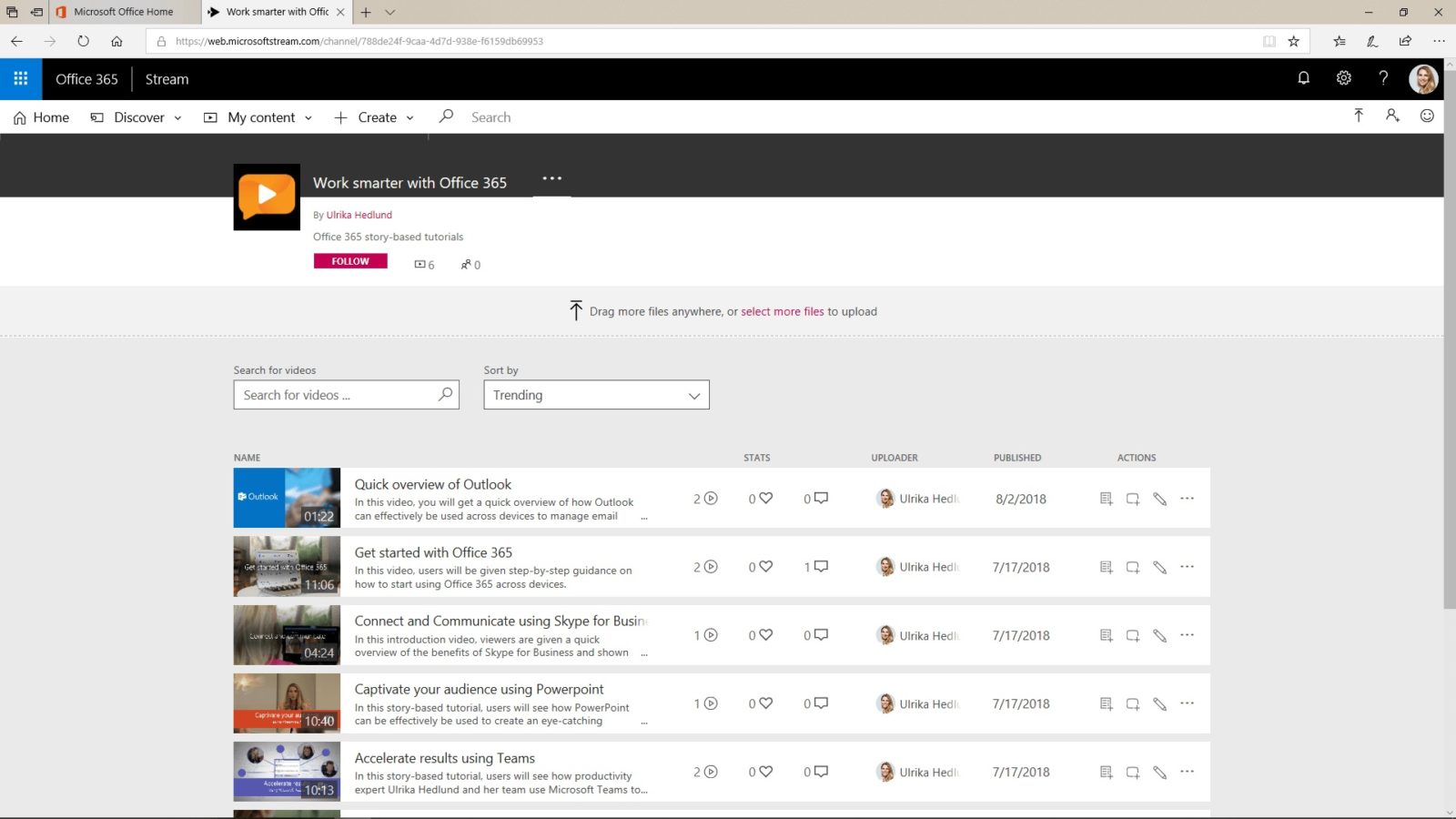This screenshot has width=1456, height=819.
Task: Open notifications bell icon
Action: coord(1303,78)
